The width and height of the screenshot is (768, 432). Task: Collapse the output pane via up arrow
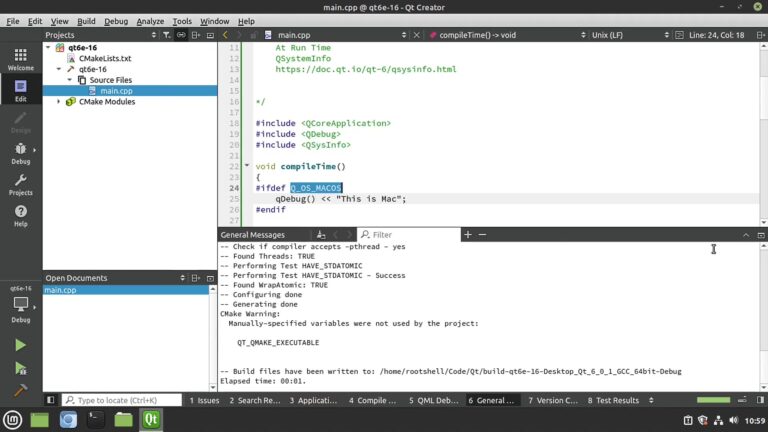[x=746, y=235]
